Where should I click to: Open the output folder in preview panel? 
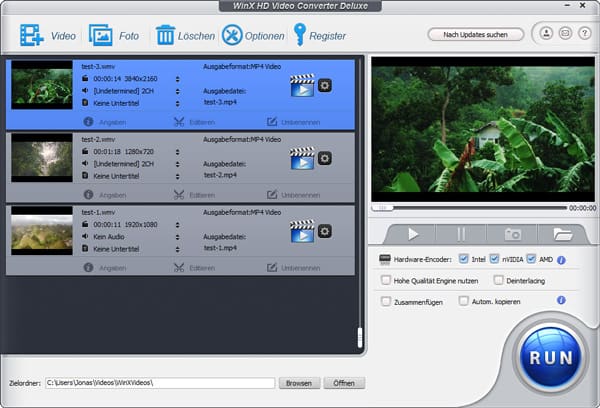click(562, 233)
